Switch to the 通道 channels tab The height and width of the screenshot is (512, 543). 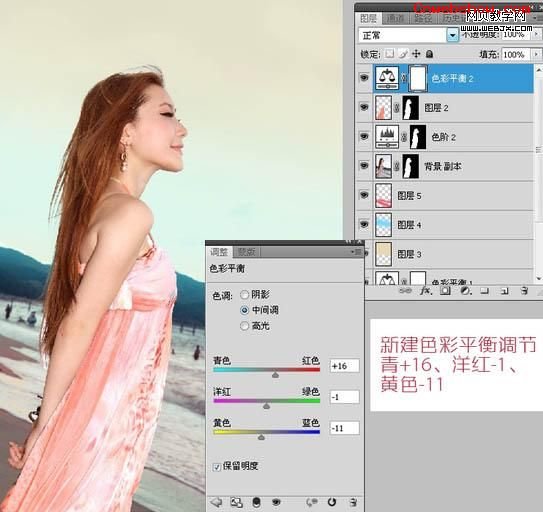tap(395, 18)
